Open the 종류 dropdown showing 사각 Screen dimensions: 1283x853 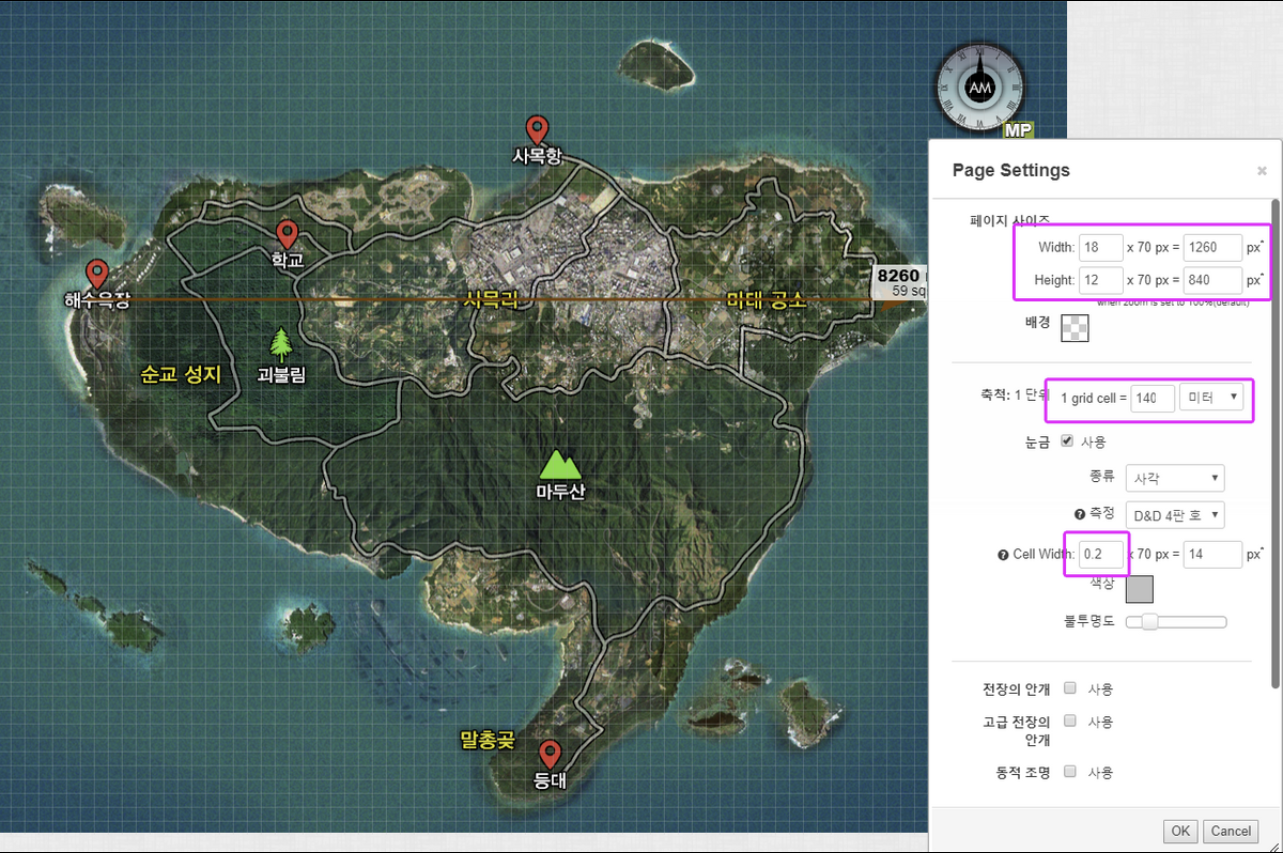[x=1175, y=478]
